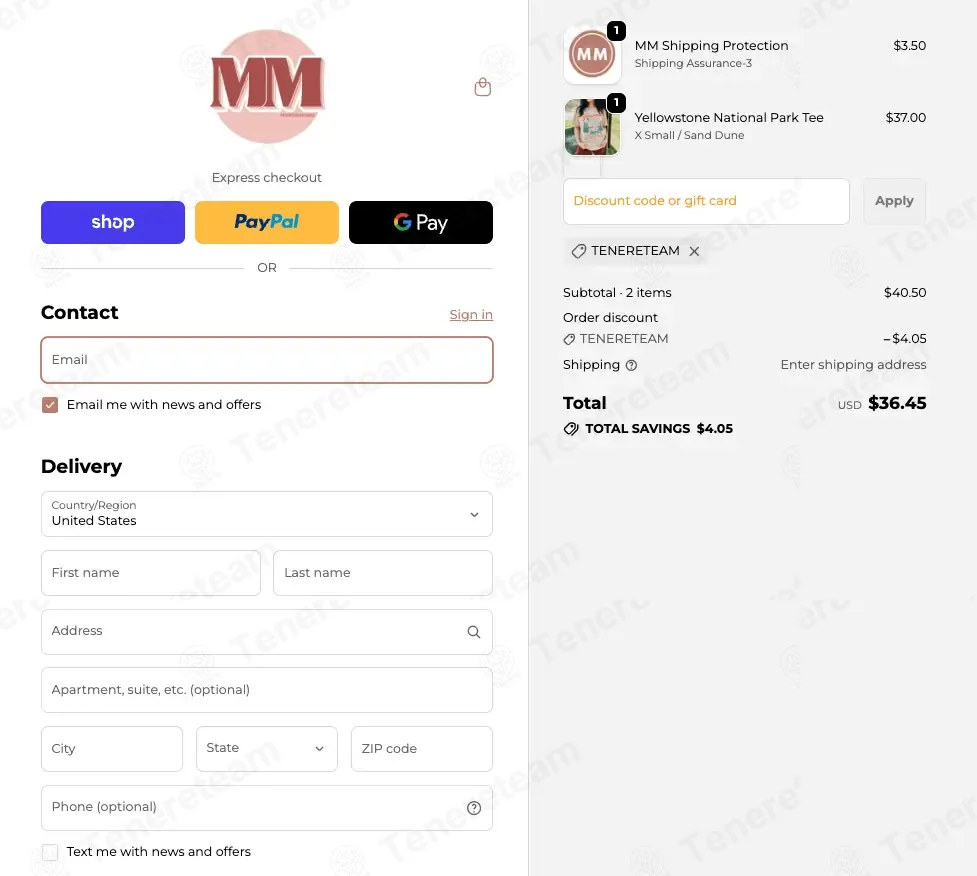The image size is (977, 876).
Task: Click the phone field help icon
Action: tap(474, 807)
